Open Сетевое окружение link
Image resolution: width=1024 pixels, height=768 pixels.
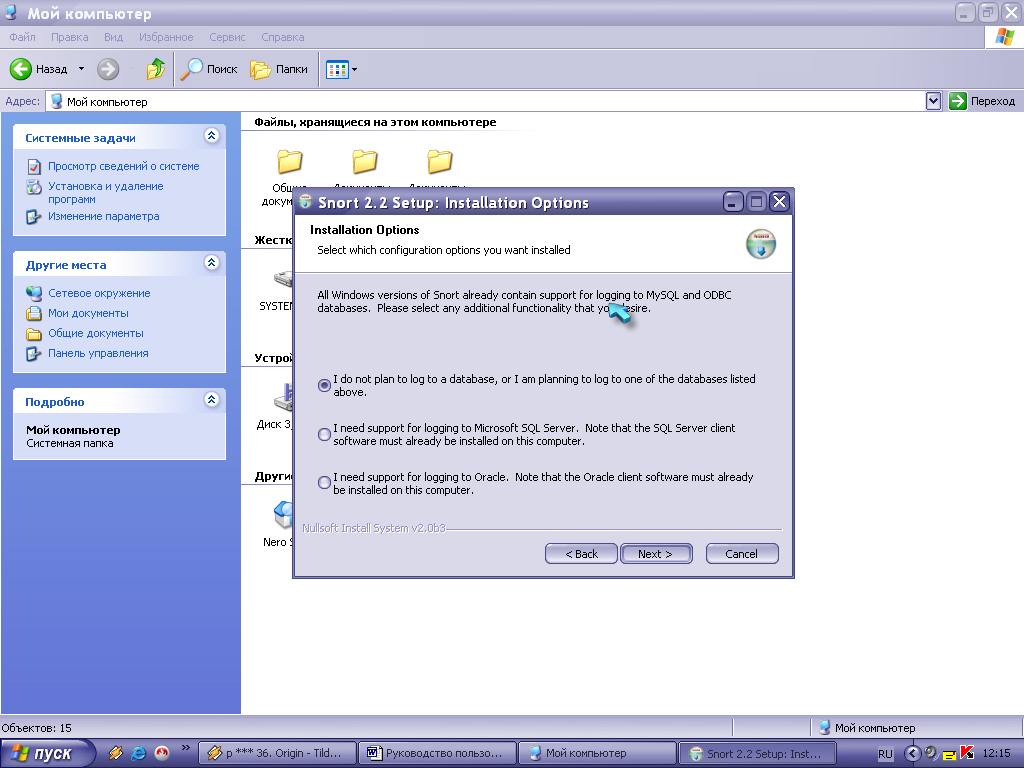[x=99, y=293]
